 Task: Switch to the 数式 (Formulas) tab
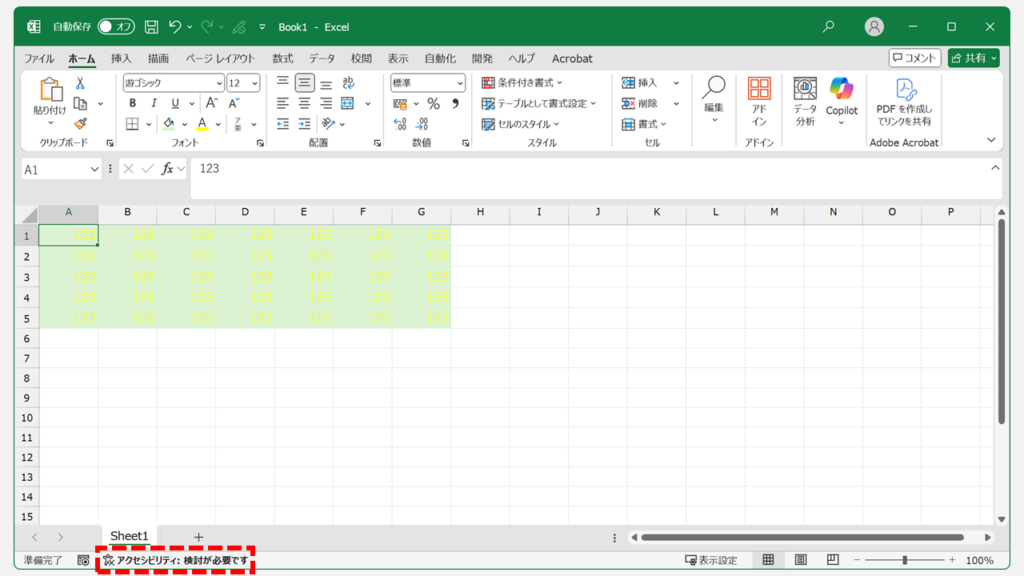(283, 59)
